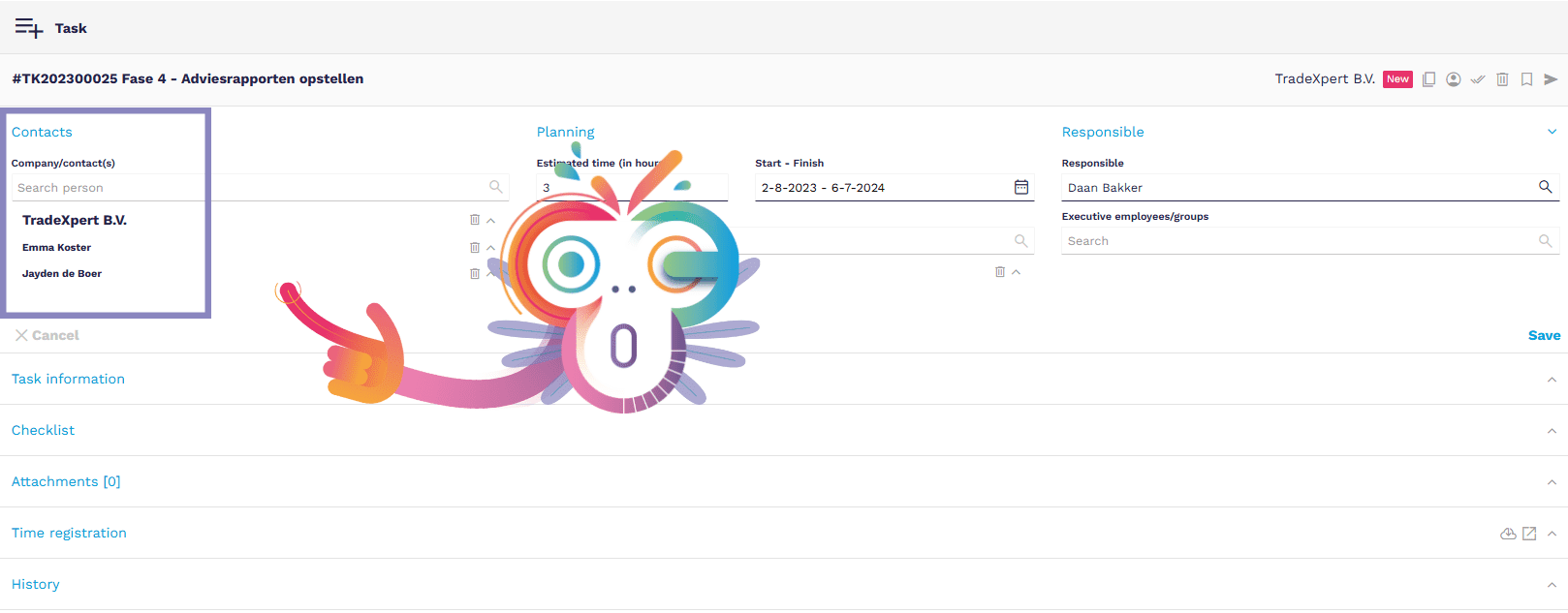Click the Executive employees/groups search field
The height and width of the screenshot is (613, 1568).
click(x=1299, y=241)
